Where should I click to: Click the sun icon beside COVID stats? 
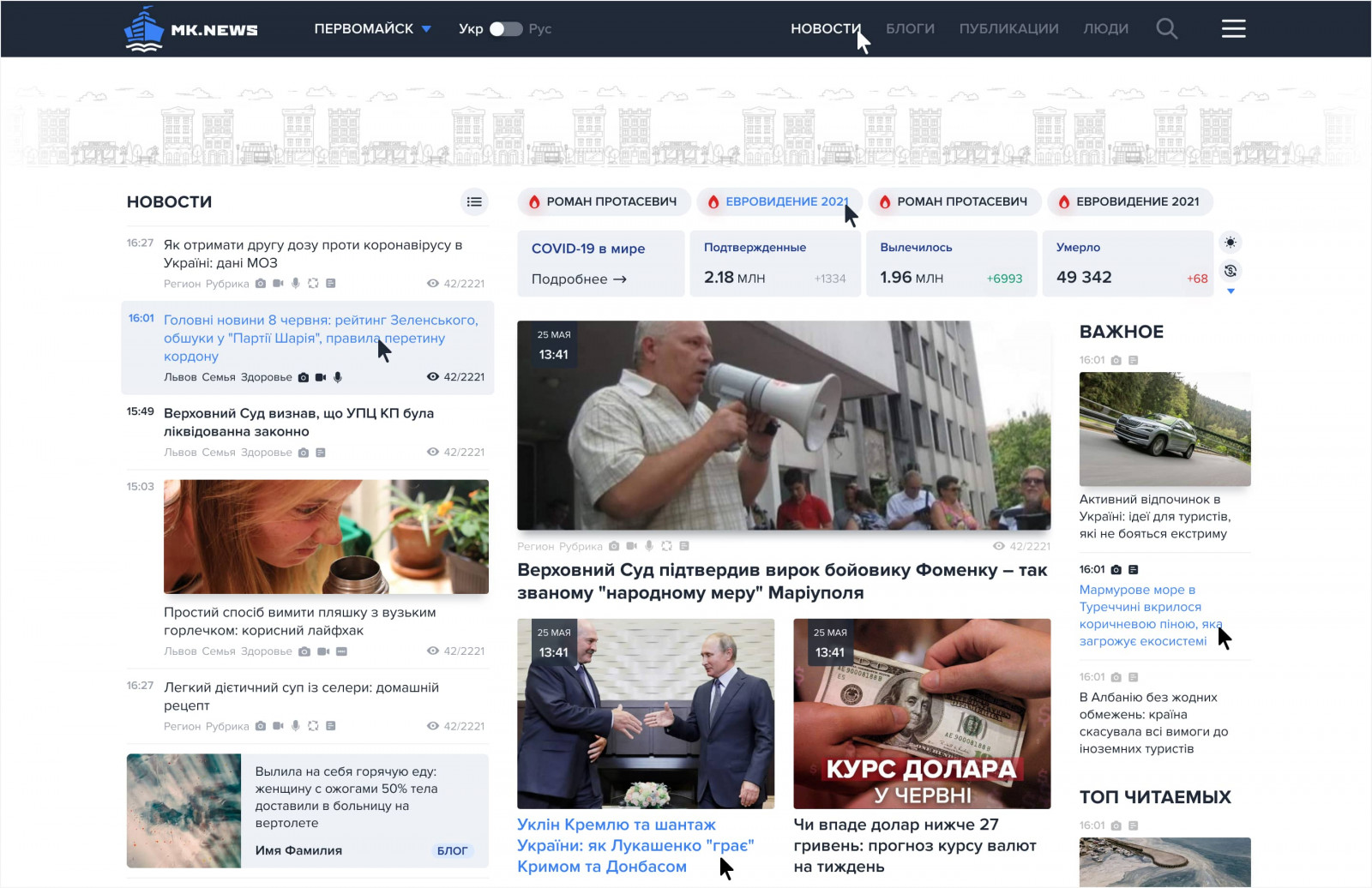click(1231, 243)
